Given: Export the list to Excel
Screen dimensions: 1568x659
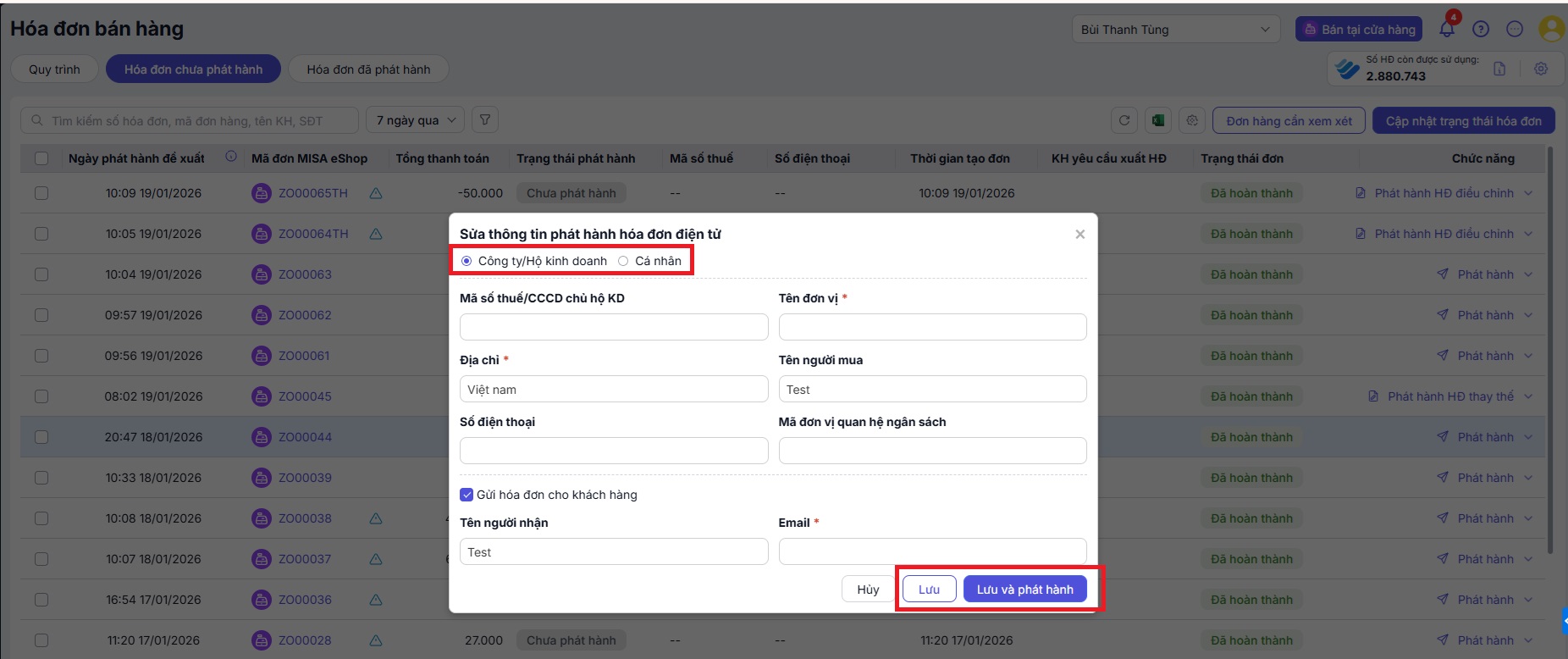Looking at the screenshot, I should tap(1157, 121).
